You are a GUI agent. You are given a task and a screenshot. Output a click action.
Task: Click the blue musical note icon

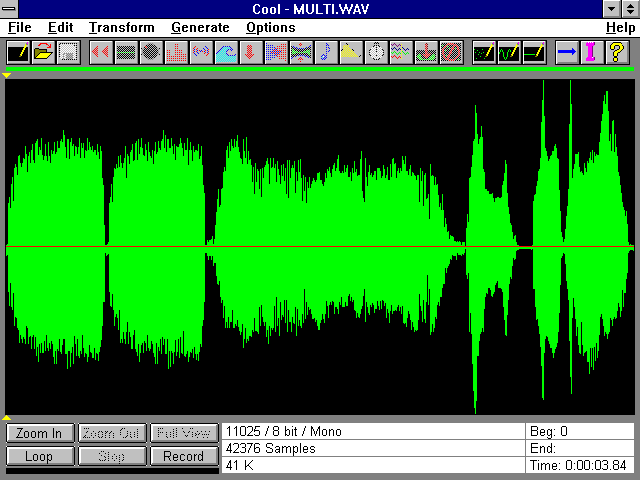tap(326, 52)
